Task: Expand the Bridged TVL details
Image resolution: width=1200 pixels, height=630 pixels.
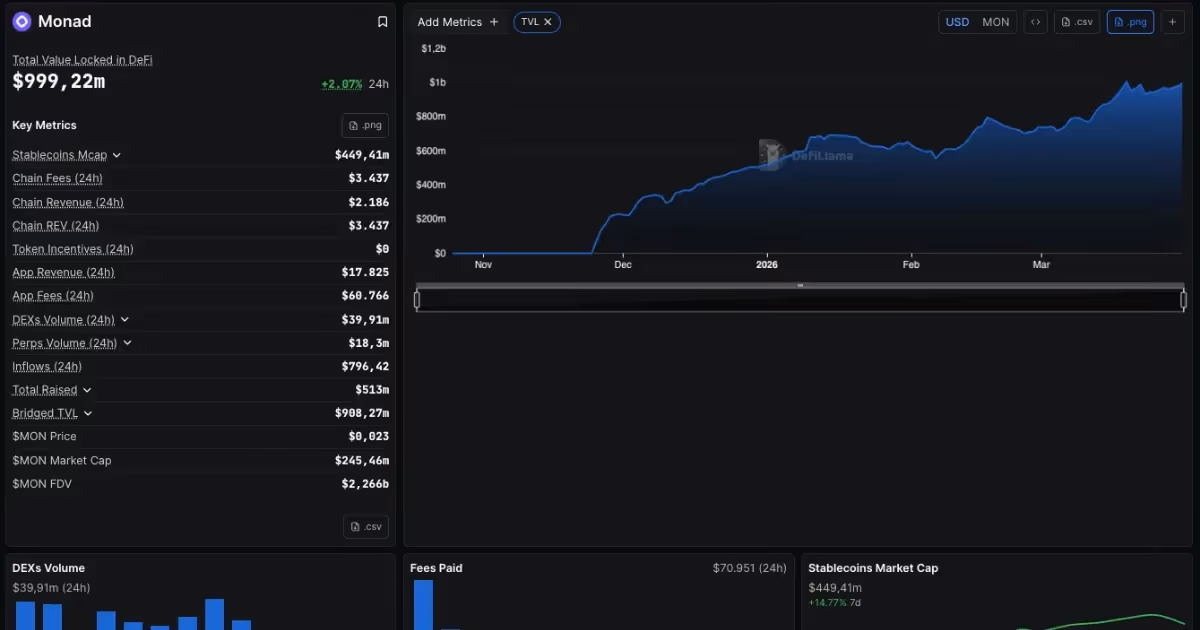Action: click(x=90, y=413)
